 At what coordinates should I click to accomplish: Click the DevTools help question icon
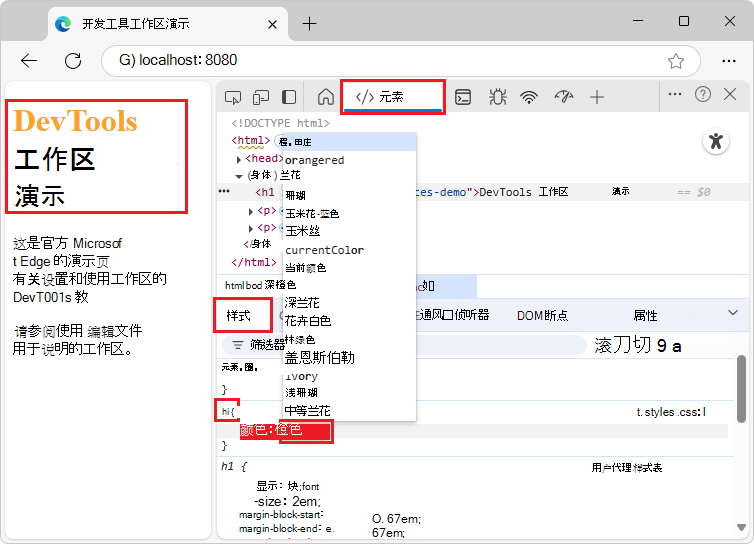[703, 94]
